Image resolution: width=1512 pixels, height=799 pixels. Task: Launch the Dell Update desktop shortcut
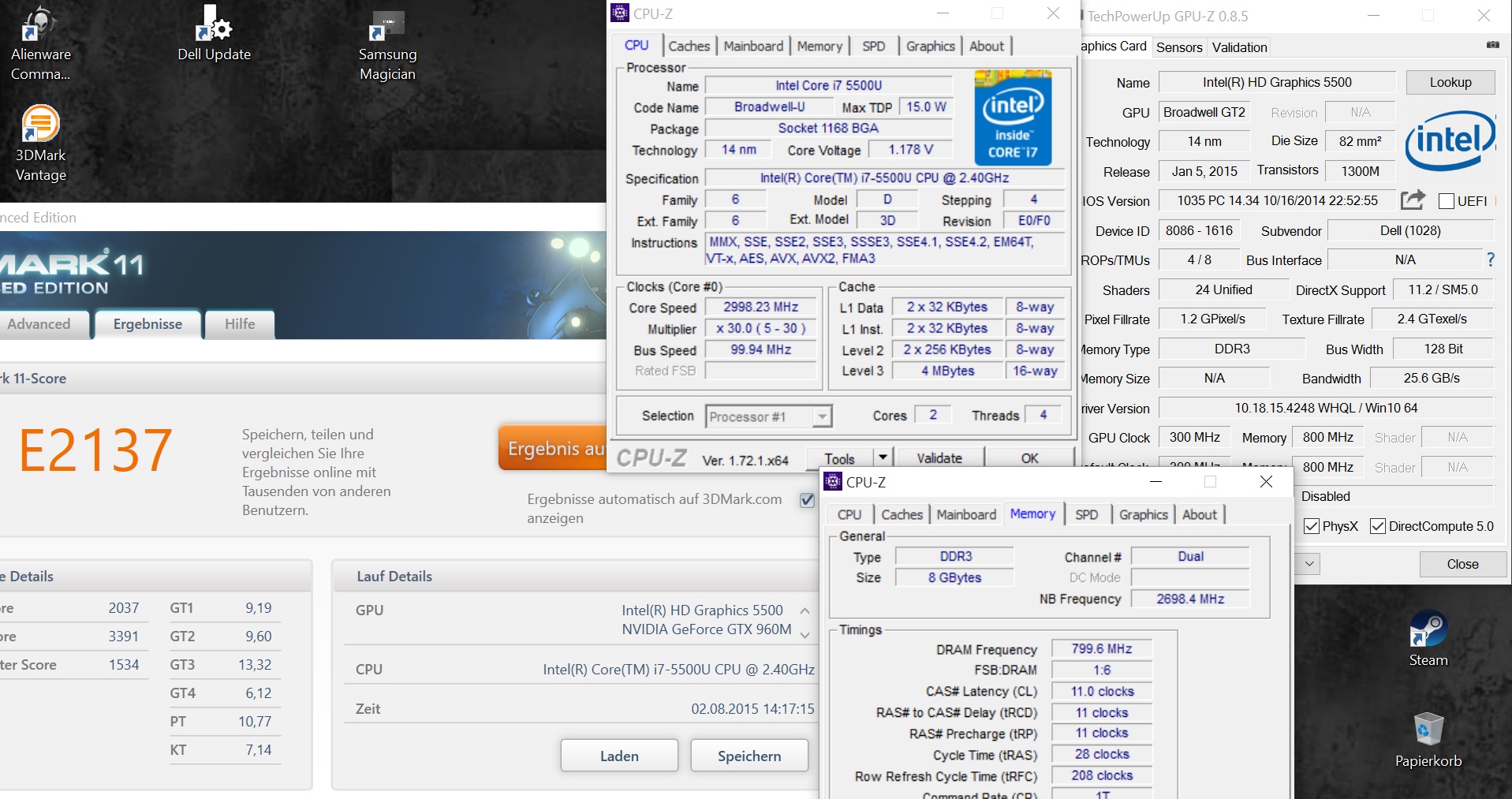214,34
